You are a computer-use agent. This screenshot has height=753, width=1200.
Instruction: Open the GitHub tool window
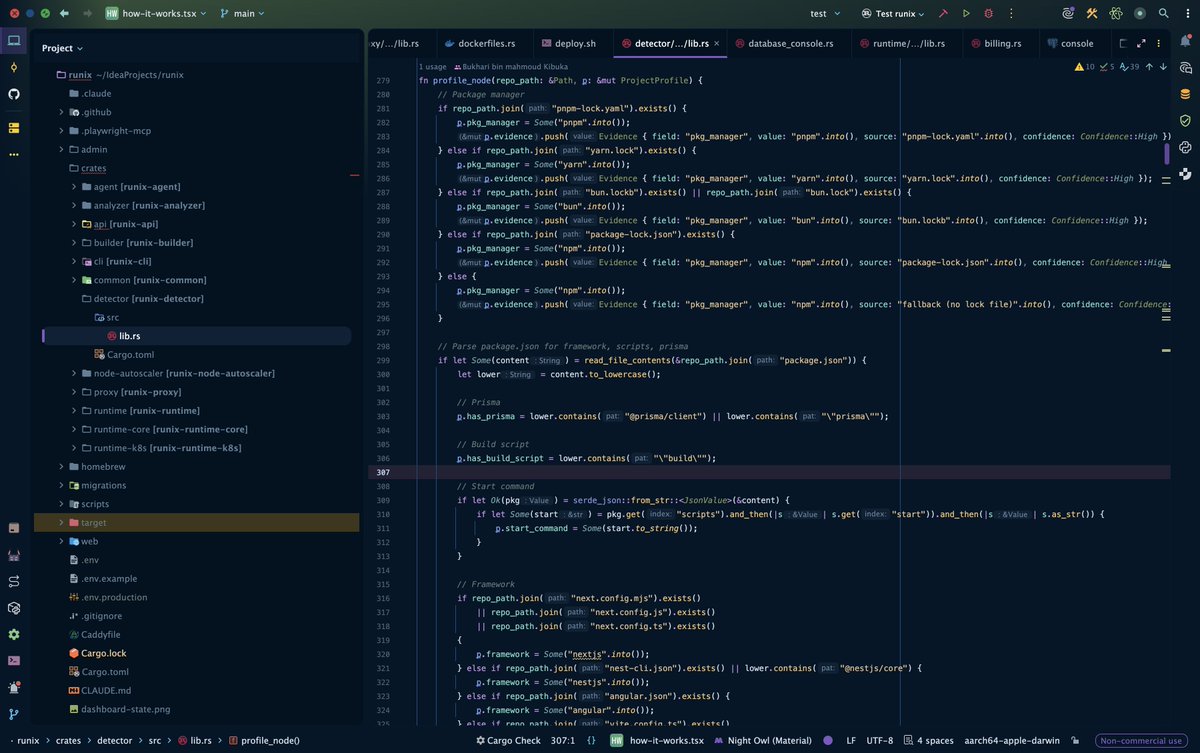click(14, 93)
